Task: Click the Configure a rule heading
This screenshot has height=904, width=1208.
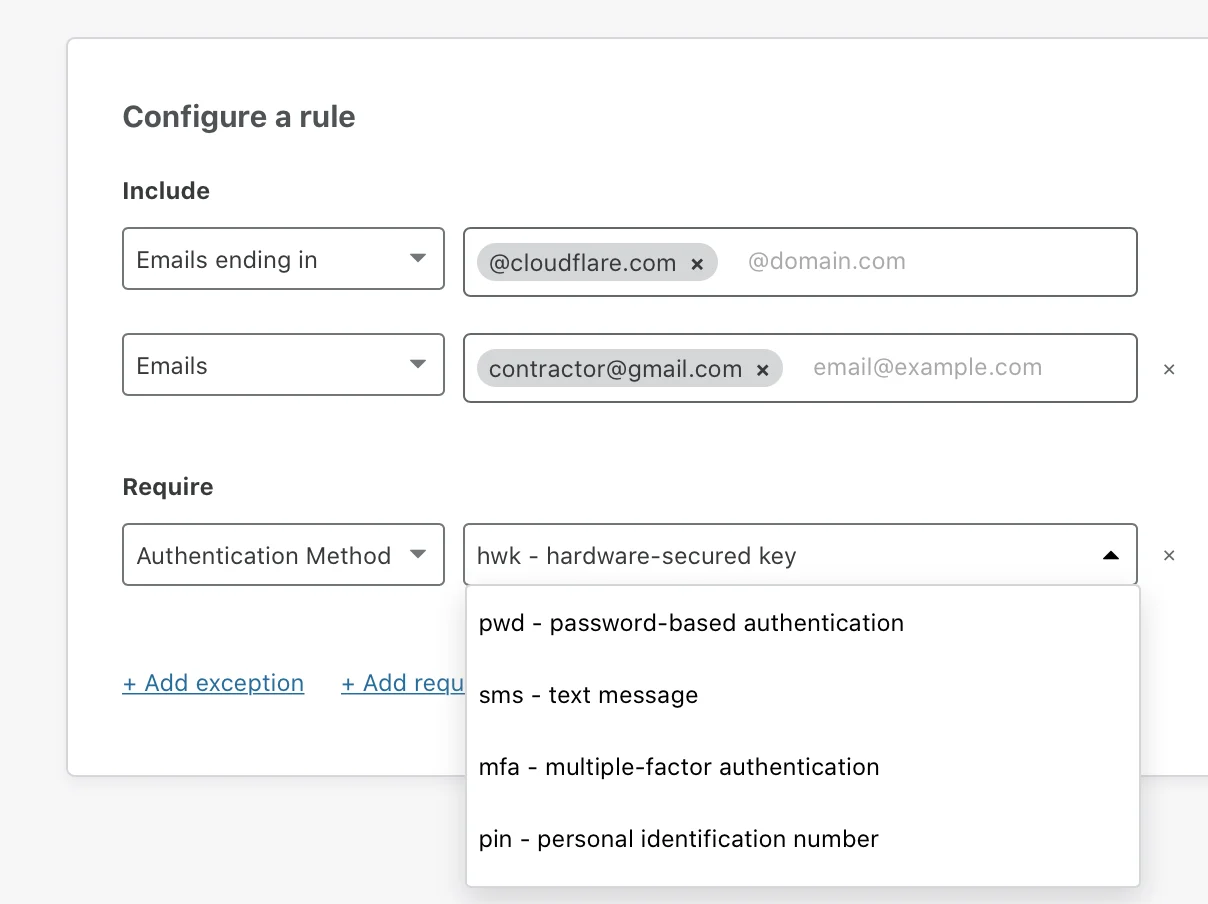Action: [239, 117]
